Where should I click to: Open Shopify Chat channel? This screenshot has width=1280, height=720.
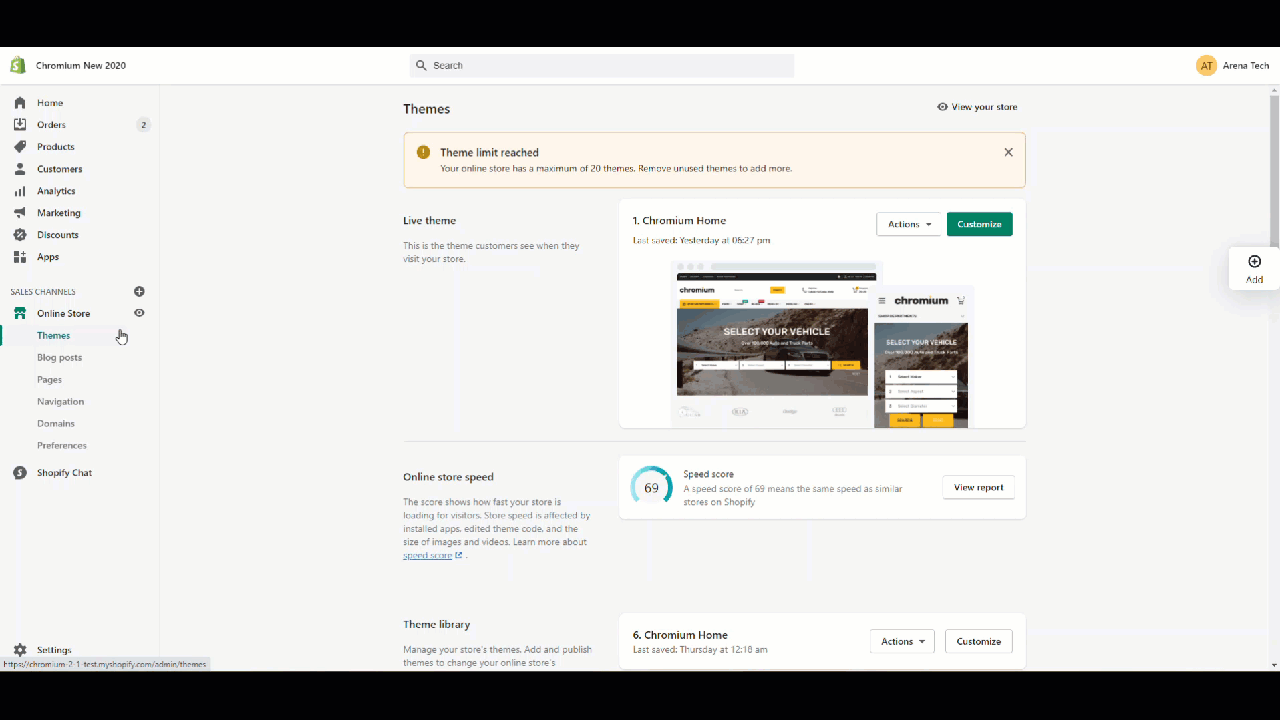click(65, 472)
